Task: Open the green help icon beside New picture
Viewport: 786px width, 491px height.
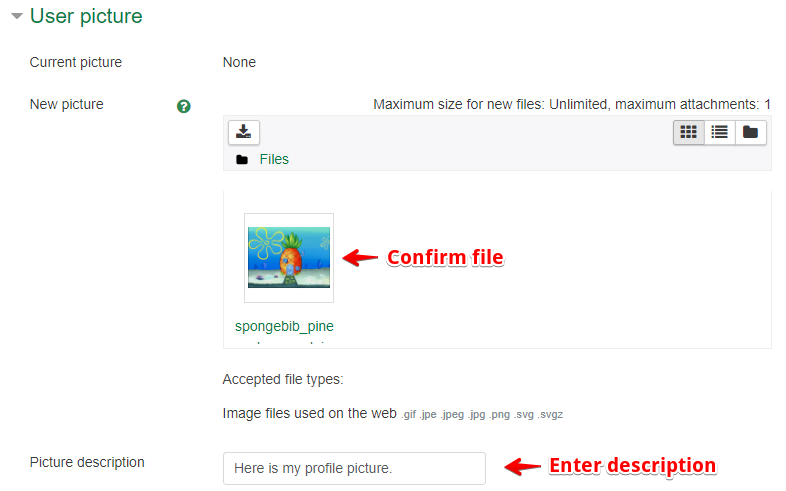Action: click(x=183, y=106)
